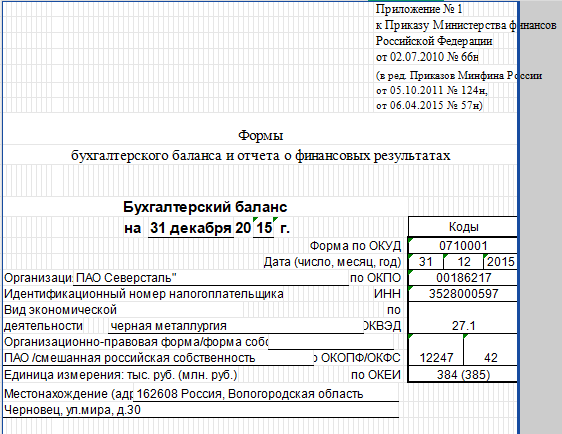The width and height of the screenshot is (562, 434).
Task: Select the year suffix cell 15
Action: (x=263, y=228)
